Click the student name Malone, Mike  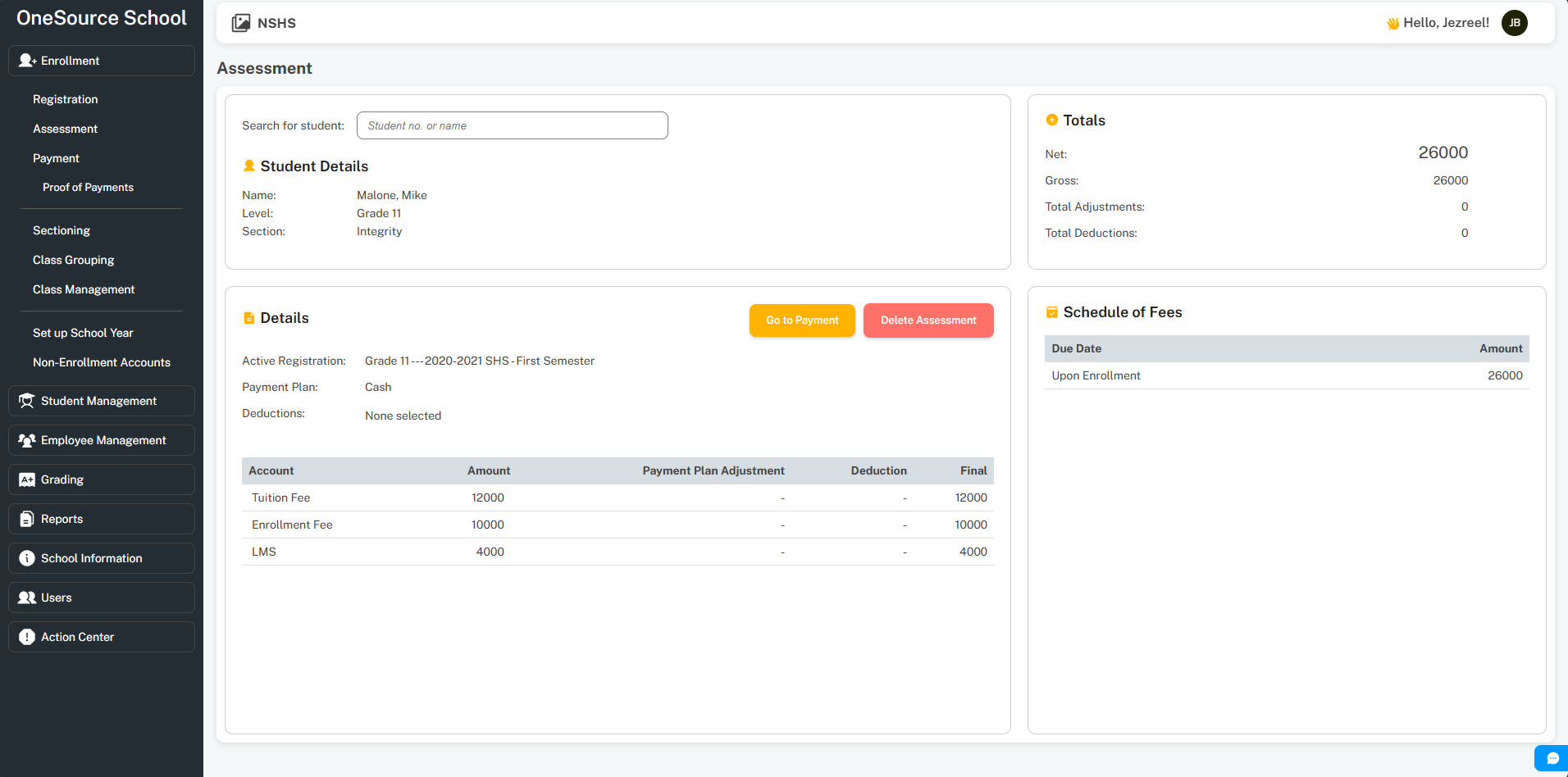pos(392,195)
